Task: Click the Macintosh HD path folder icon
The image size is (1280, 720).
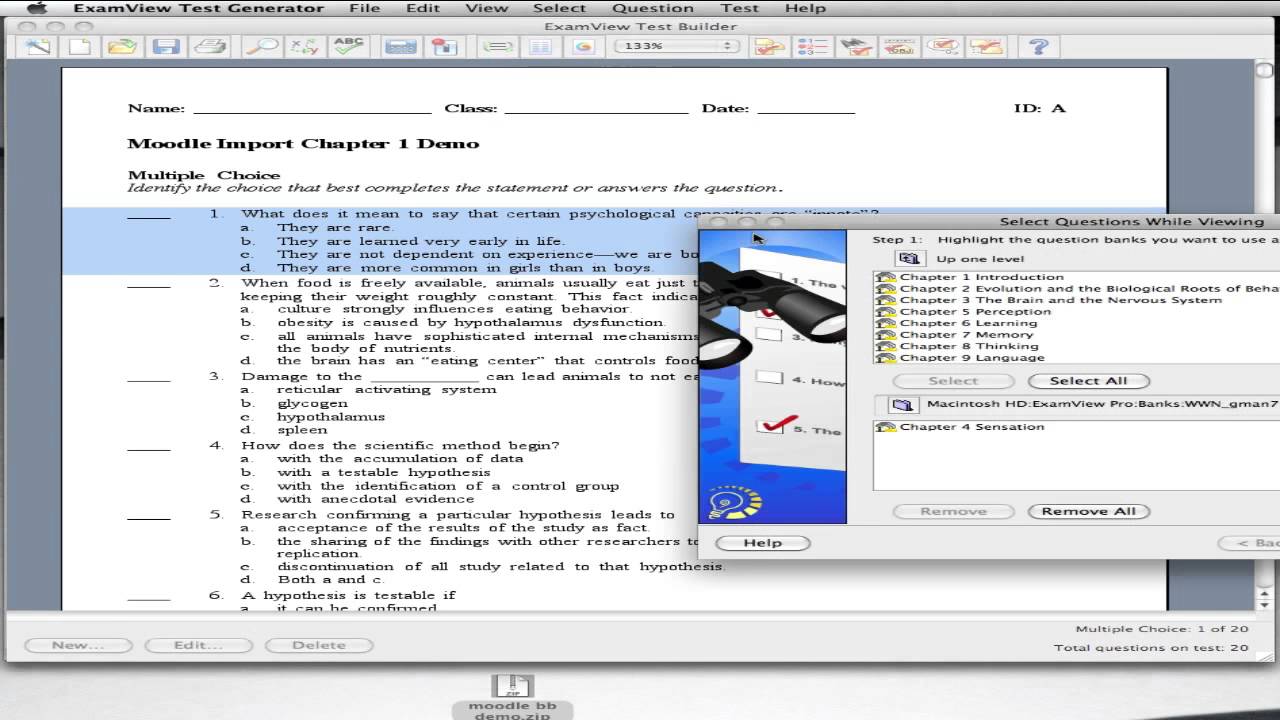Action: coord(903,405)
